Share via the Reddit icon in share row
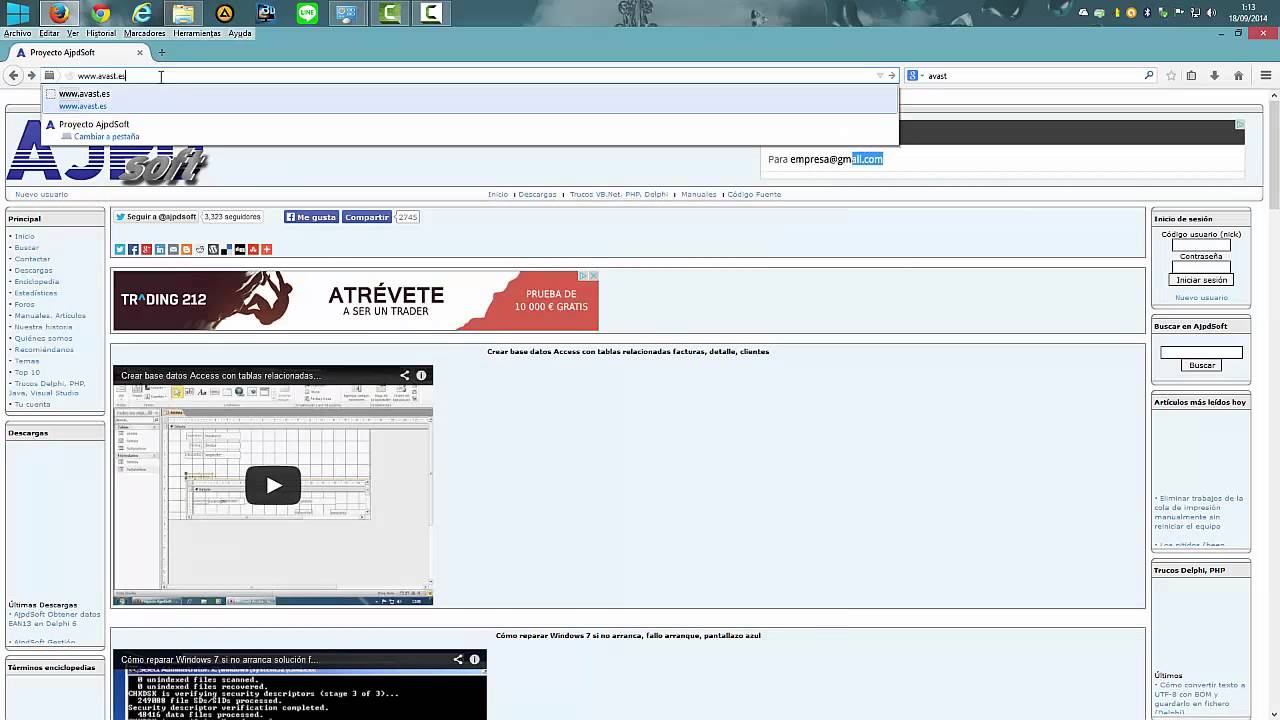This screenshot has width=1280, height=720. coord(200,249)
